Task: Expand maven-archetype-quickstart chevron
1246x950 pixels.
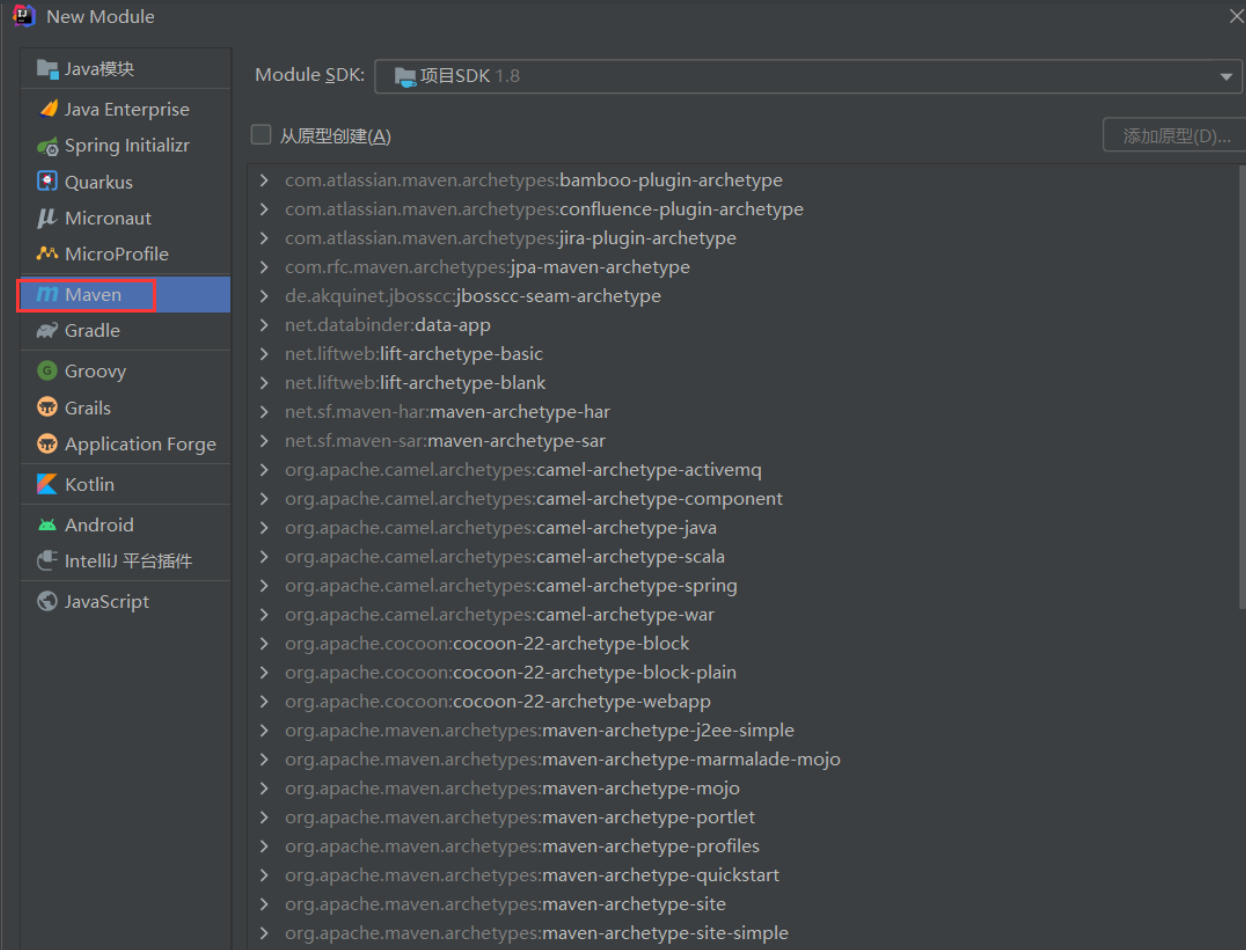Action: (x=264, y=875)
